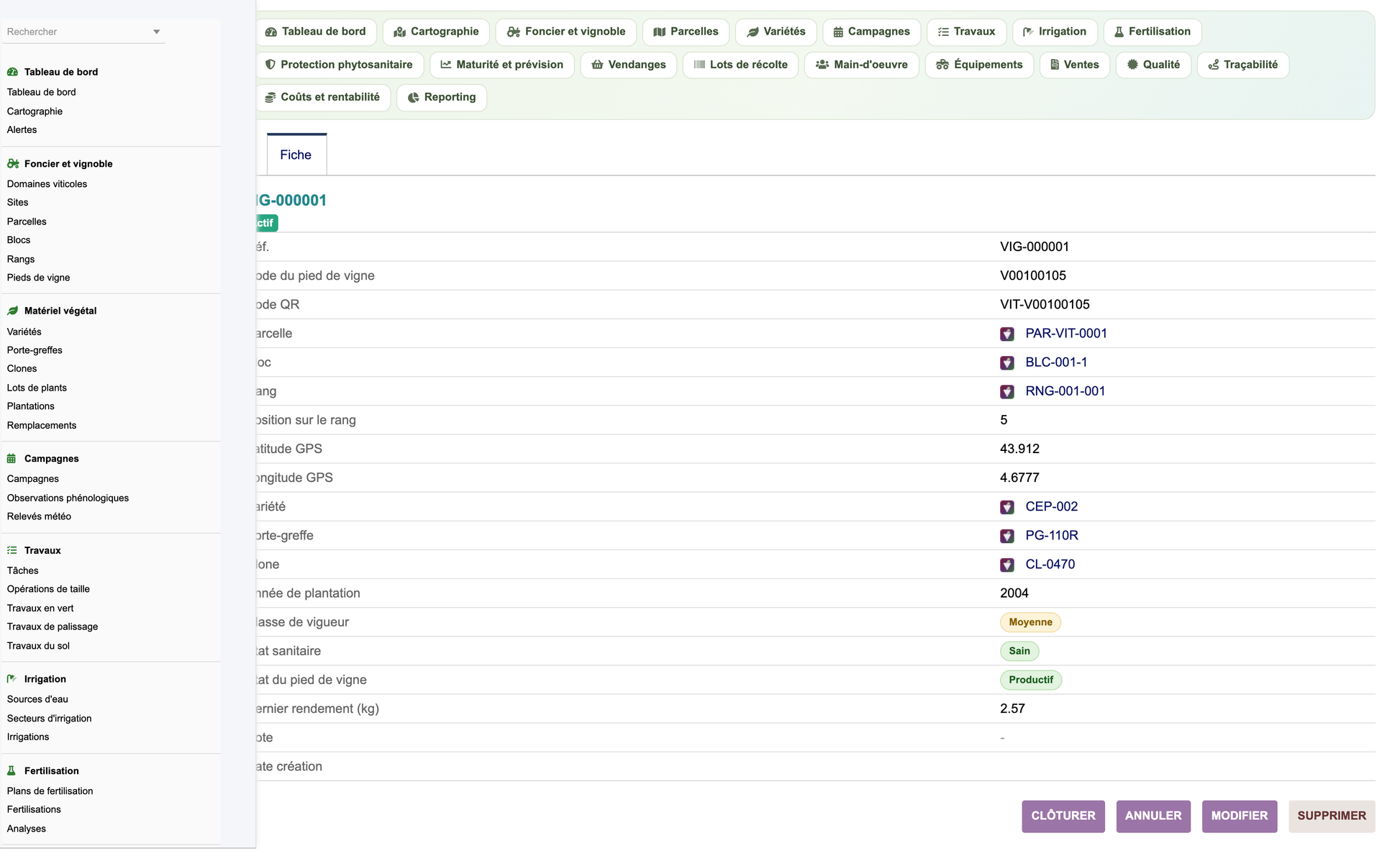This screenshot has height=866, width=1400.
Task: Open Domaines viticoles in sidebar
Action: [47, 184]
